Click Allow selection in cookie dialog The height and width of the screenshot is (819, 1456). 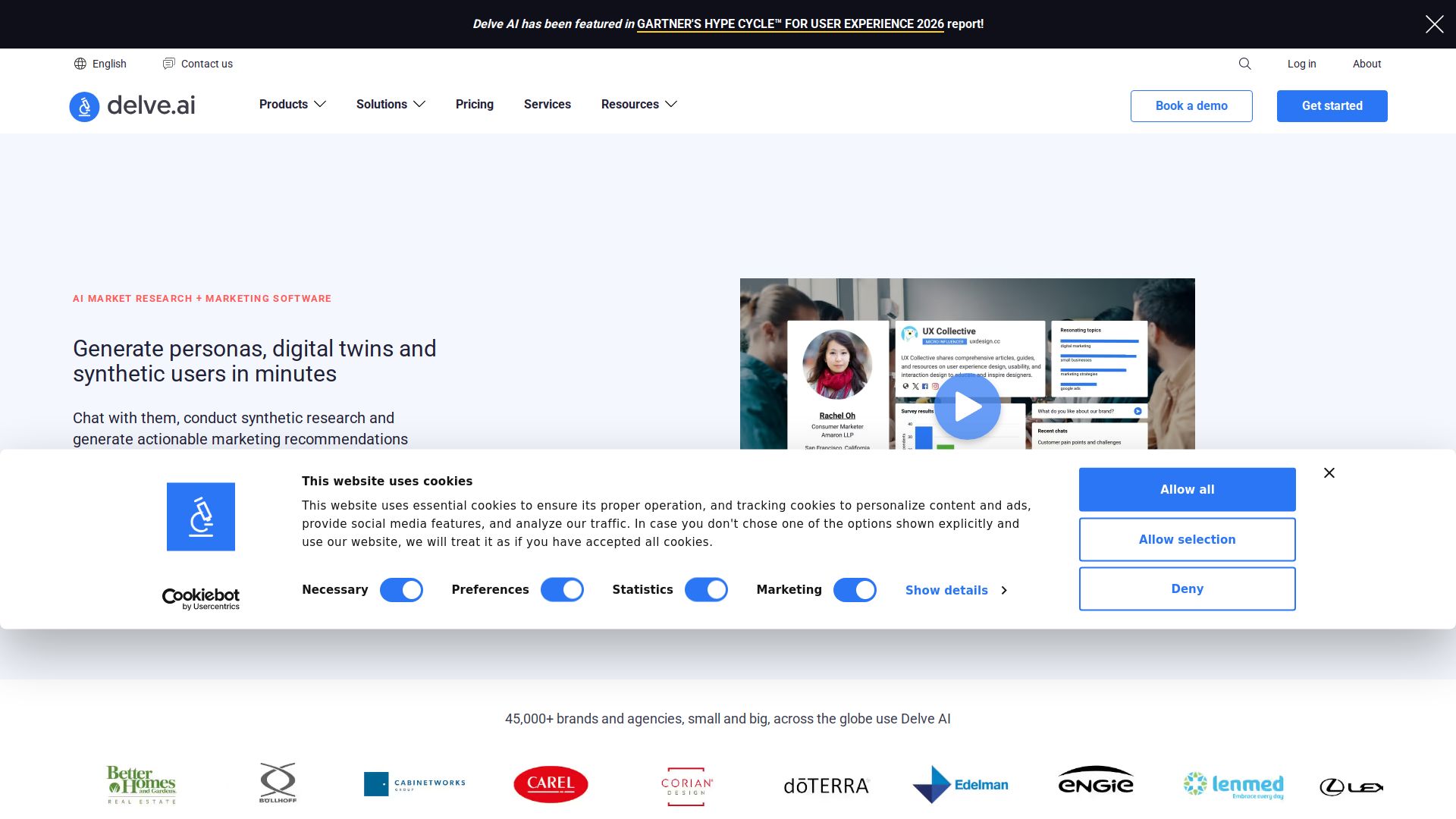point(1188,540)
